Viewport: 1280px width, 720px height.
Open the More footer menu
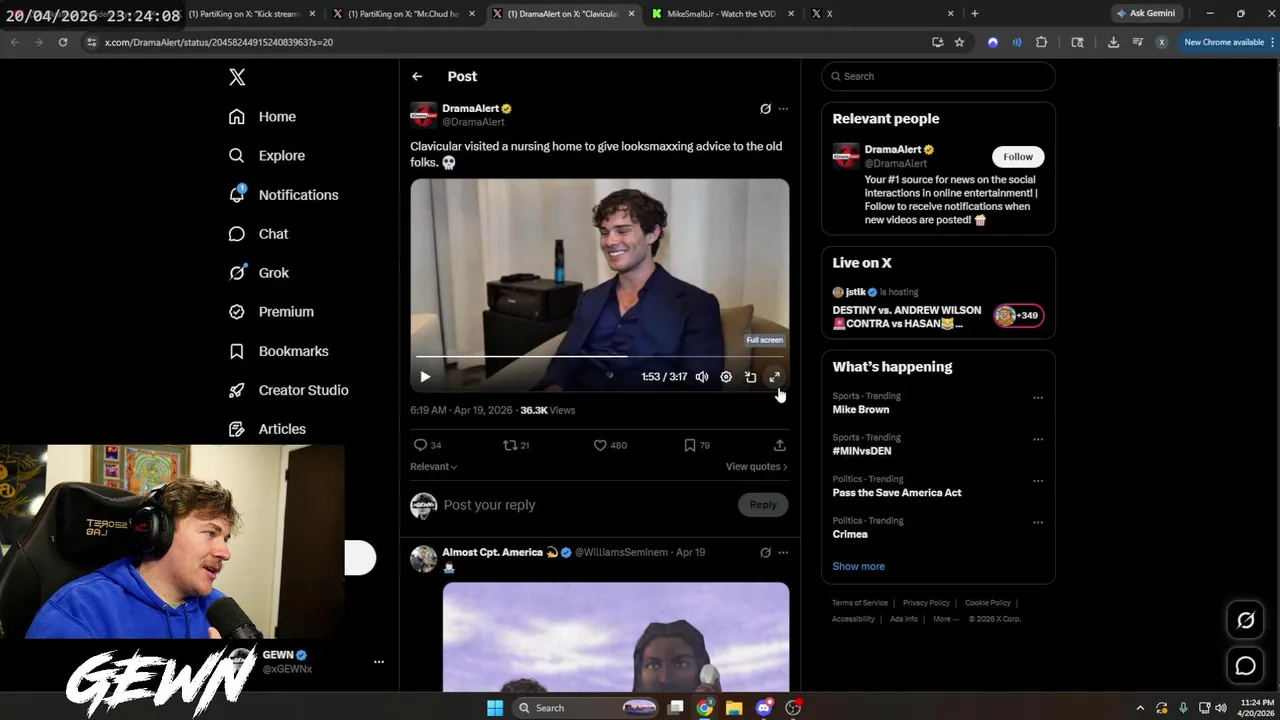pyautogui.click(x=944, y=619)
